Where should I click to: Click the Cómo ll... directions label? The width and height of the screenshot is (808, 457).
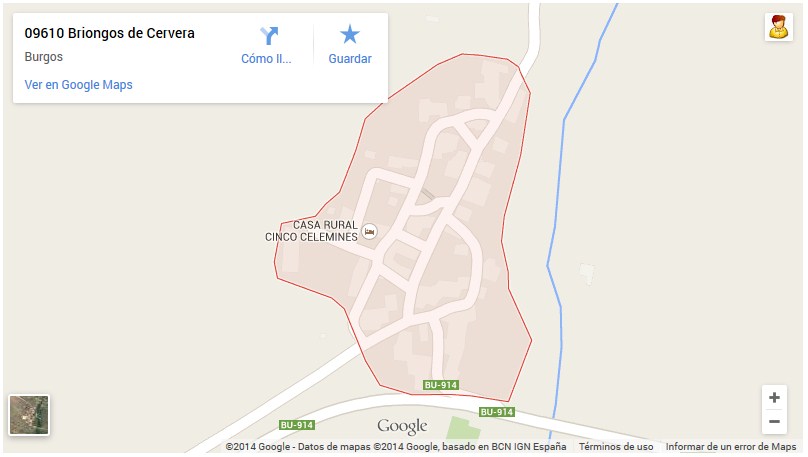point(266,59)
